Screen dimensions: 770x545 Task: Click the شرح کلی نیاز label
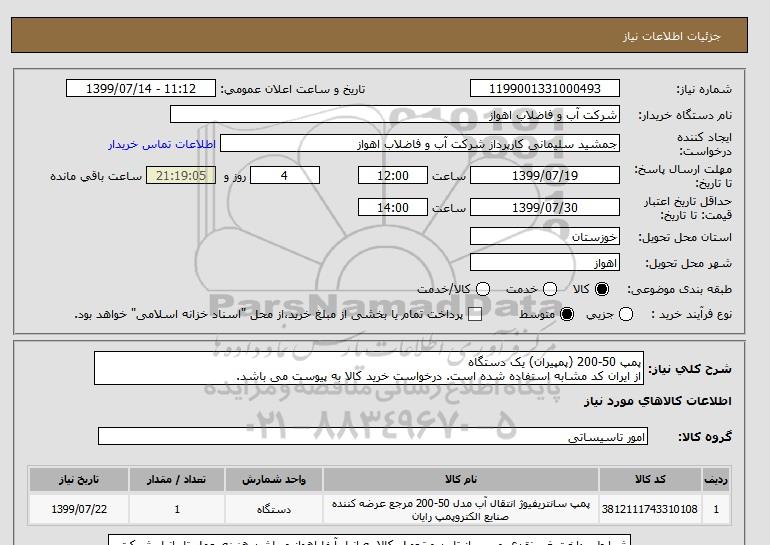690,369
